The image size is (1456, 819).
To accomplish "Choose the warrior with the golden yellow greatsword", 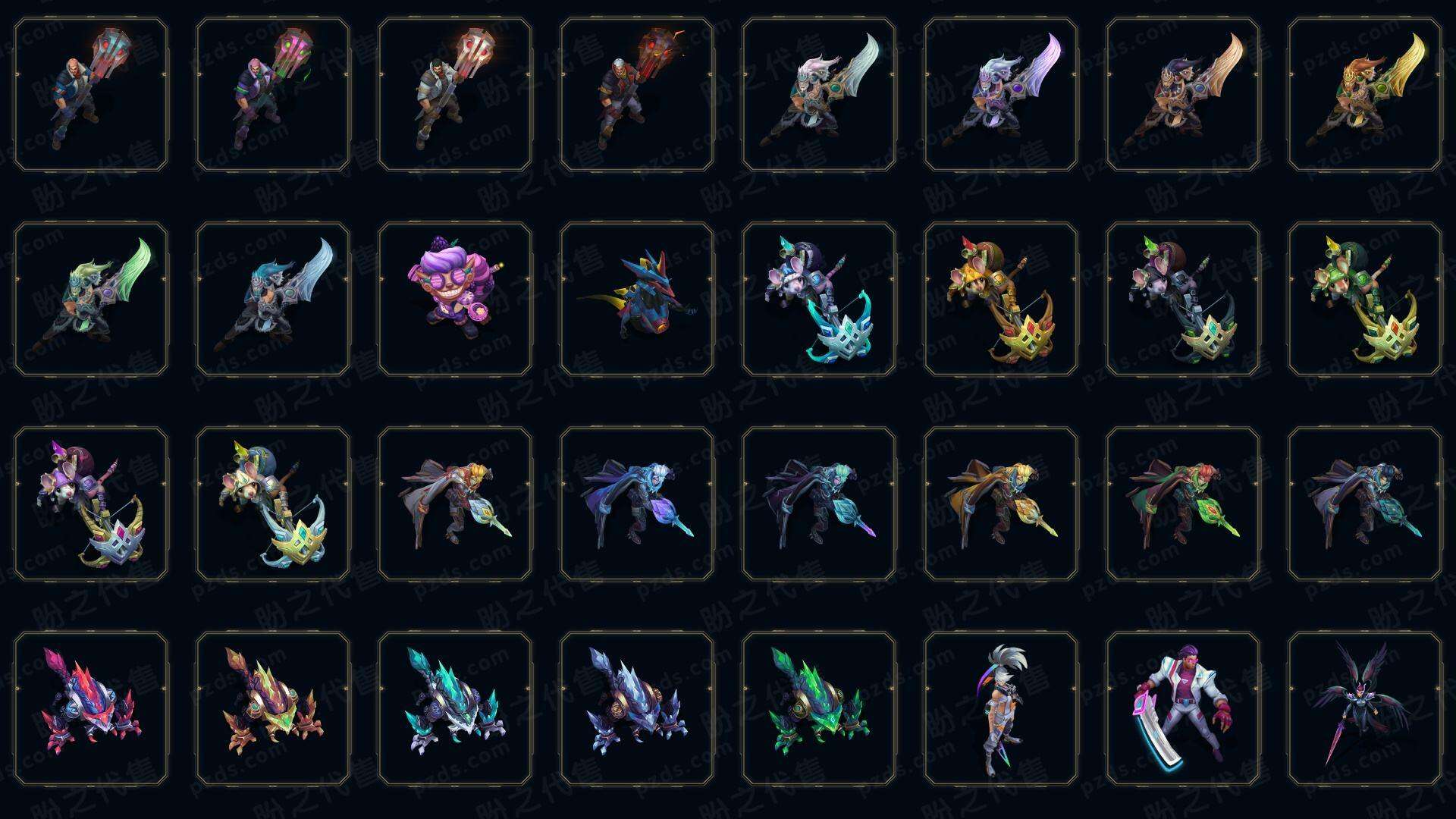I will (1365, 94).
